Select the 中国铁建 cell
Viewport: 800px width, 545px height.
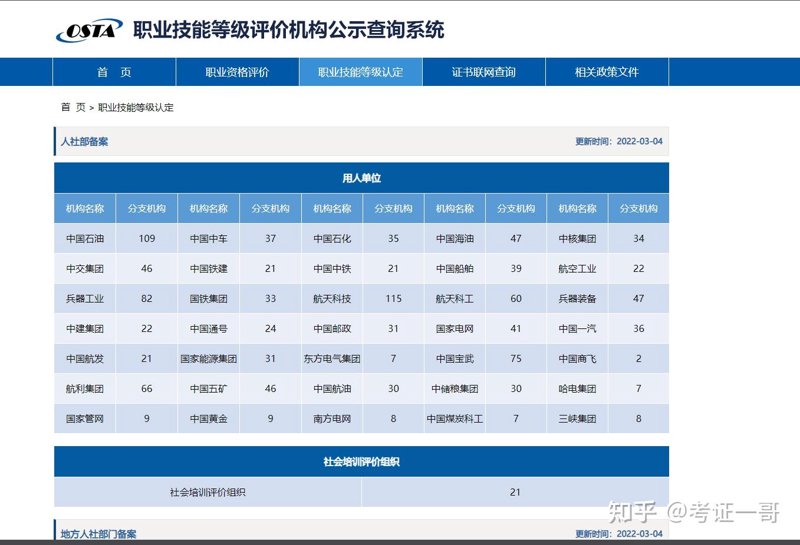point(208,268)
